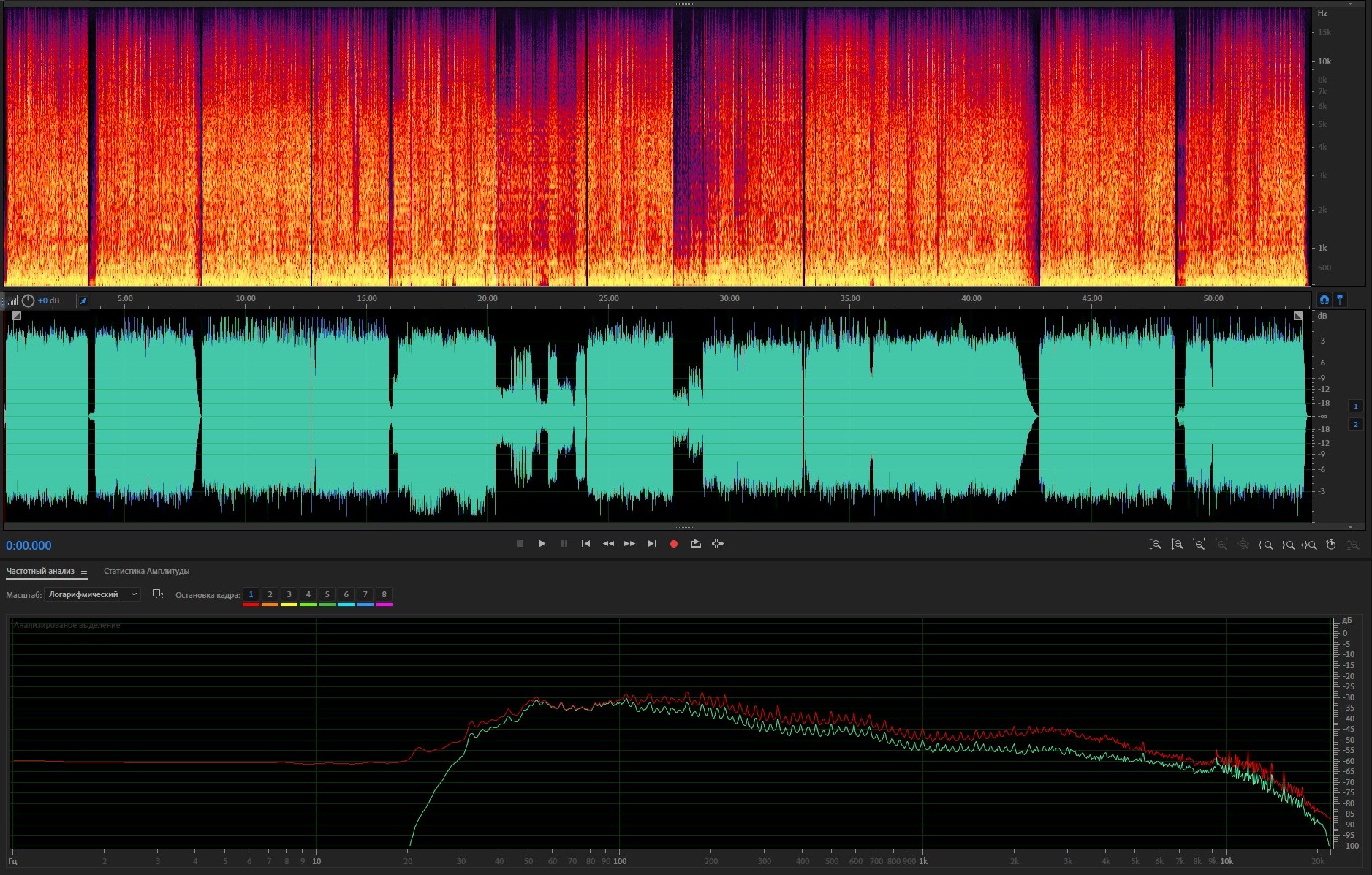
Task: Toggle the headphones preview icon above waveform
Action: 1324,300
